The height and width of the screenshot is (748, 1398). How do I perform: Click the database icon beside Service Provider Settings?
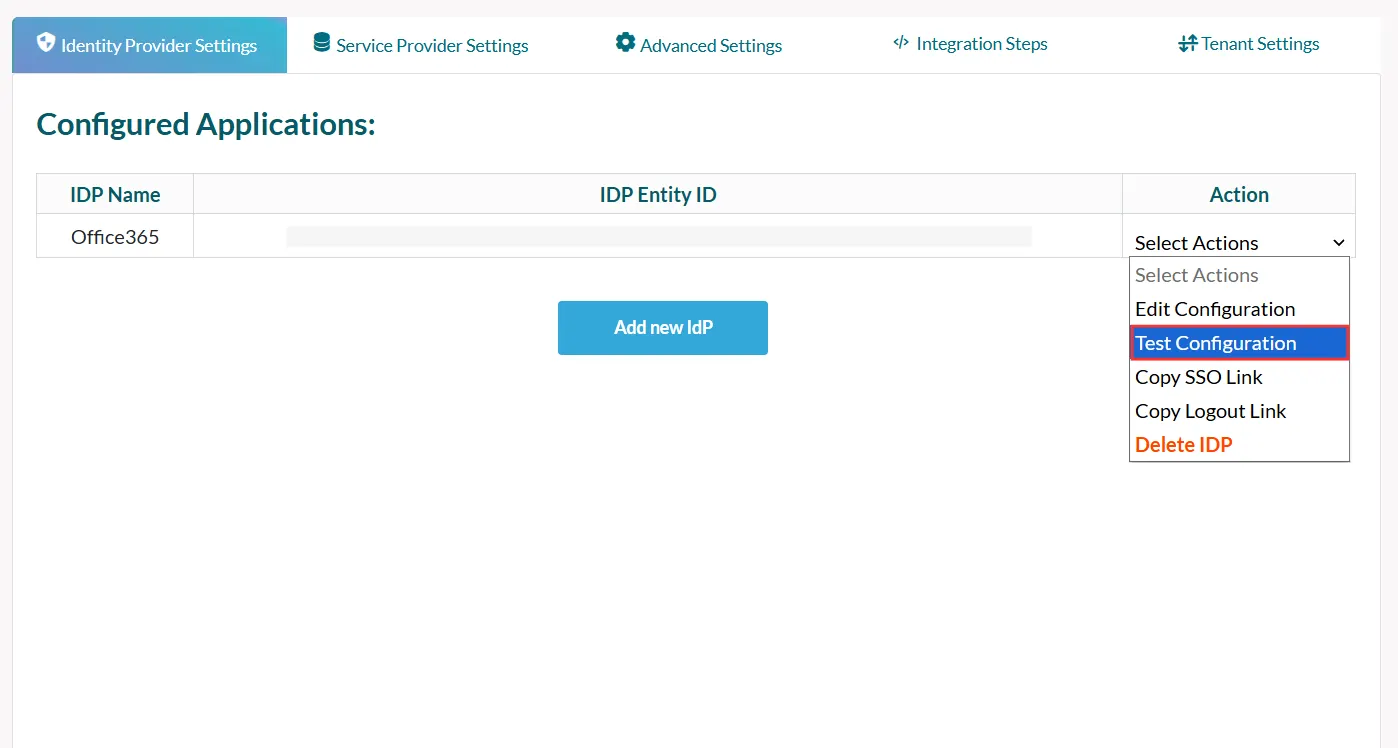coord(321,43)
